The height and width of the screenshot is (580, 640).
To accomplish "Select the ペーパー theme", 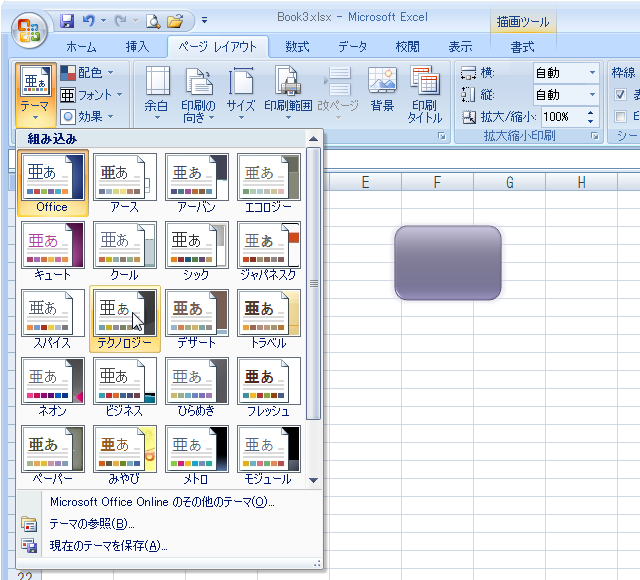I will pyautogui.click(x=53, y=455).
